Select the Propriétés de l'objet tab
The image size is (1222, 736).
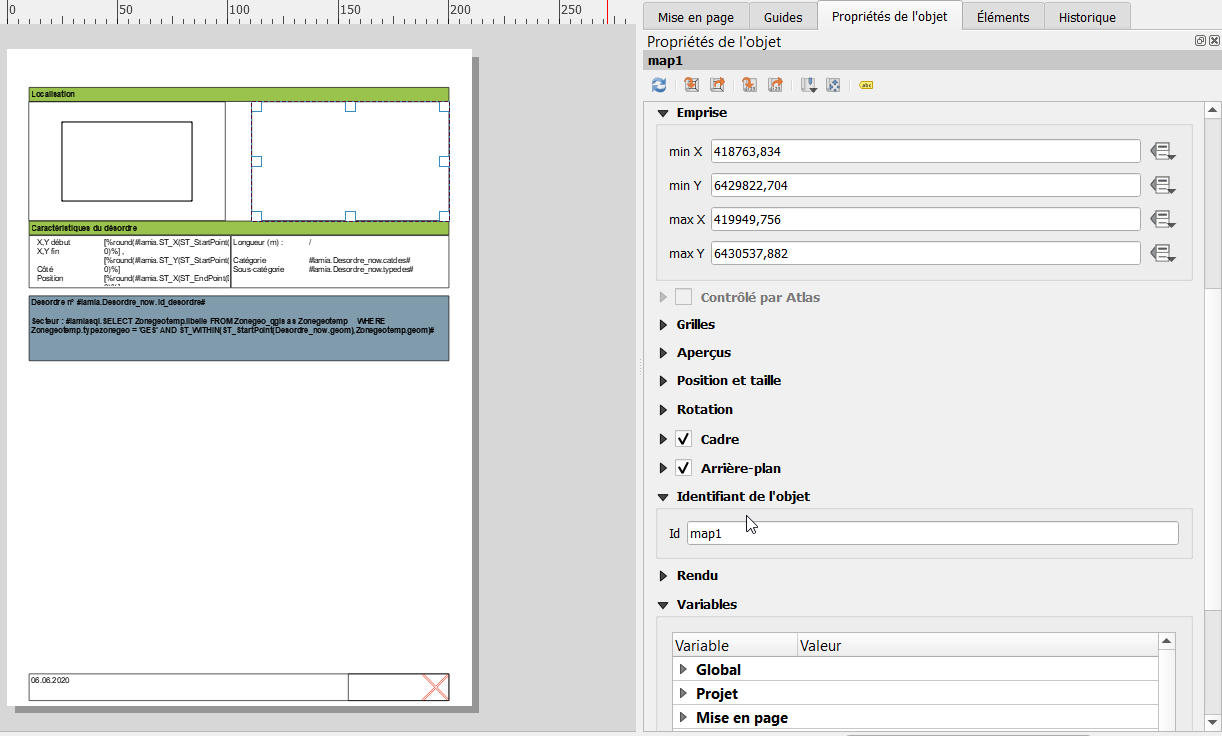point(890,16)
